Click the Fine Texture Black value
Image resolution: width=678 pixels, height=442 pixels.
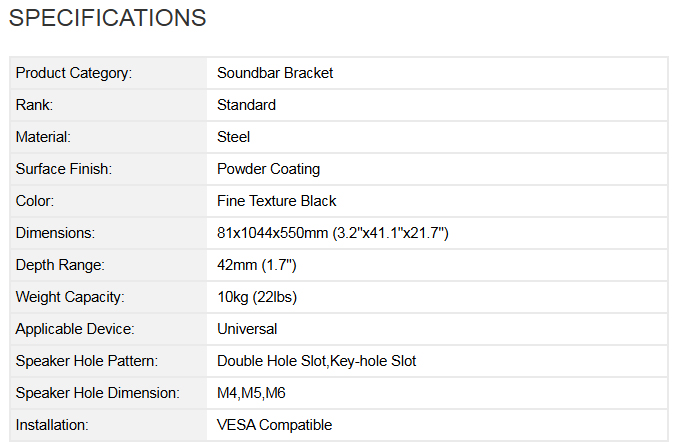(277, 201)
